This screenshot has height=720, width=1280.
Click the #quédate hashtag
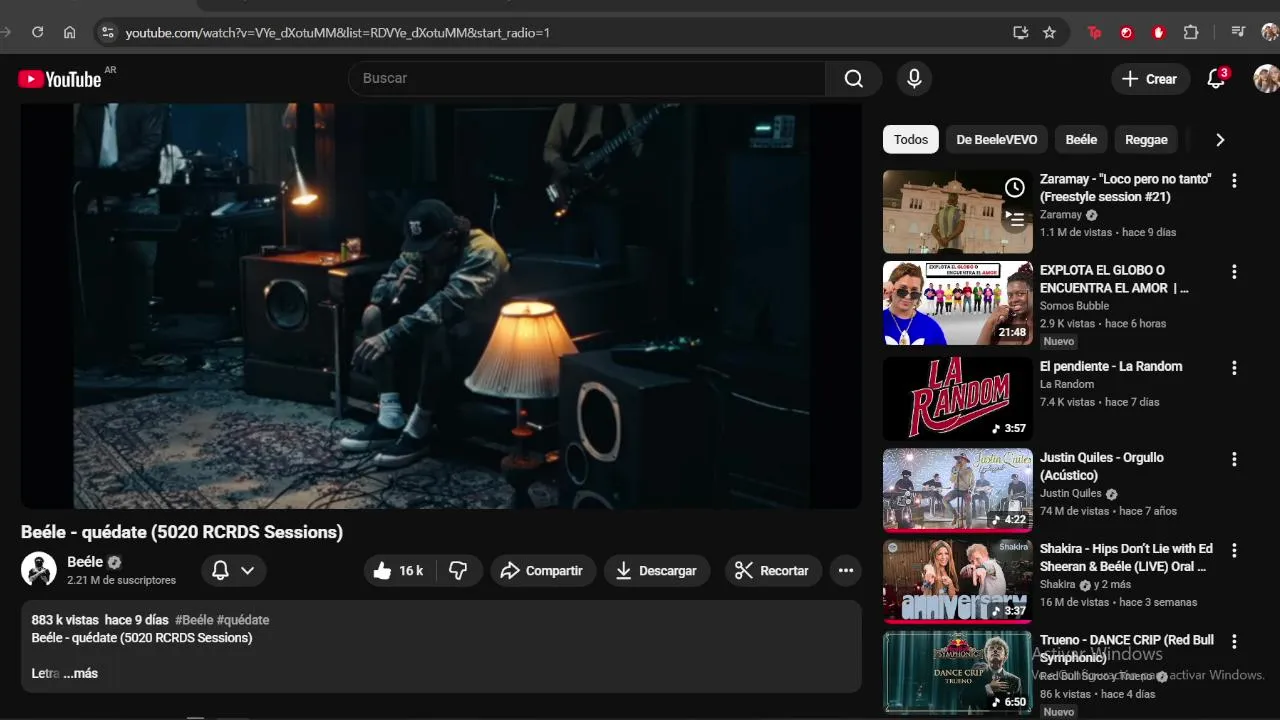click(x=243, y=620)
